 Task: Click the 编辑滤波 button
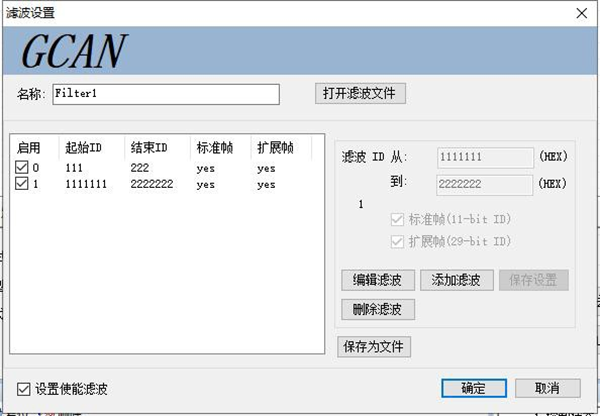tap(377, 280)
